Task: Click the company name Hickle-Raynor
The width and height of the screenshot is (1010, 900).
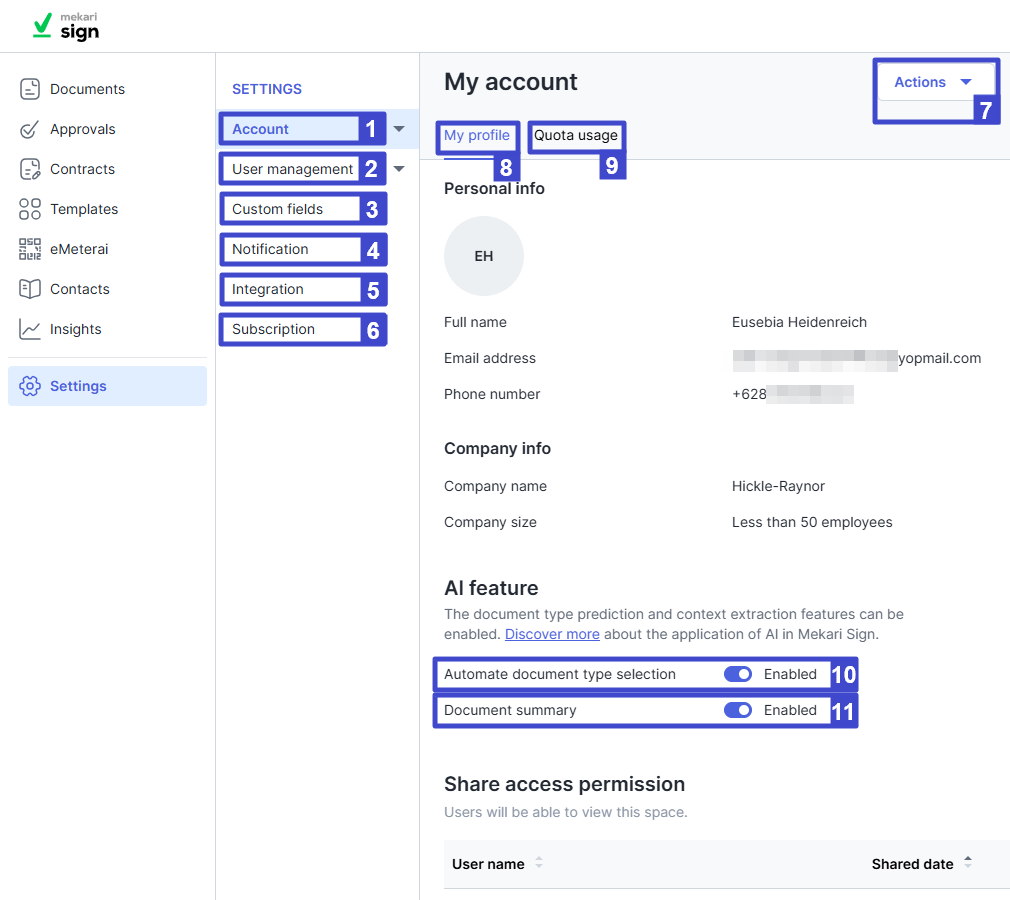Action: [778, 486]
